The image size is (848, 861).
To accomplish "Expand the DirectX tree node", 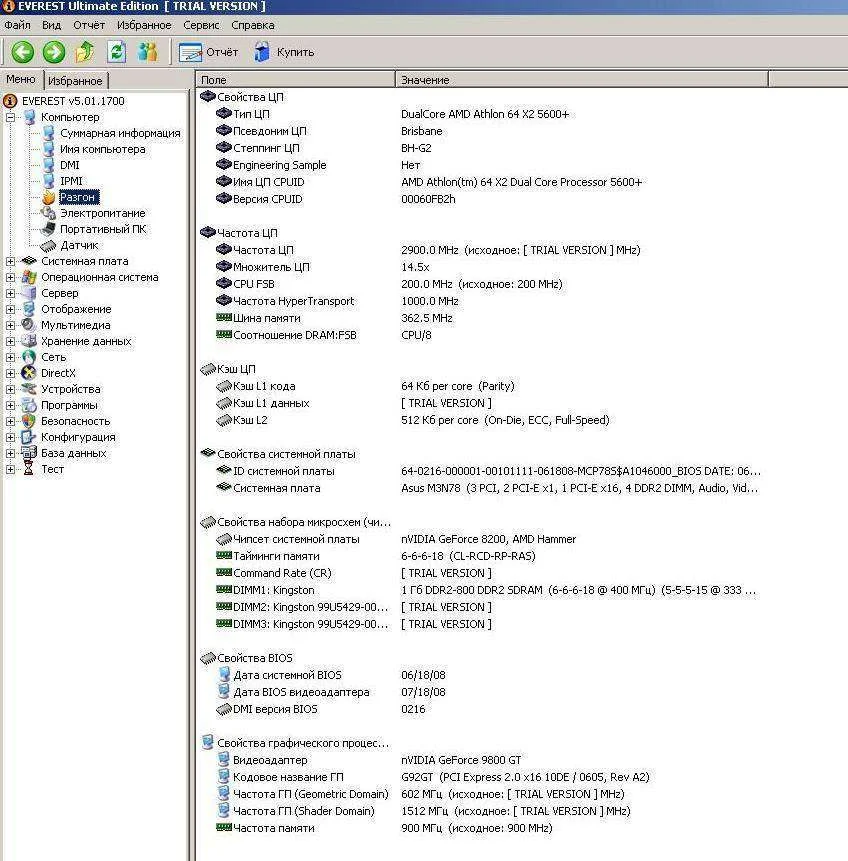I will pos(11,373).
